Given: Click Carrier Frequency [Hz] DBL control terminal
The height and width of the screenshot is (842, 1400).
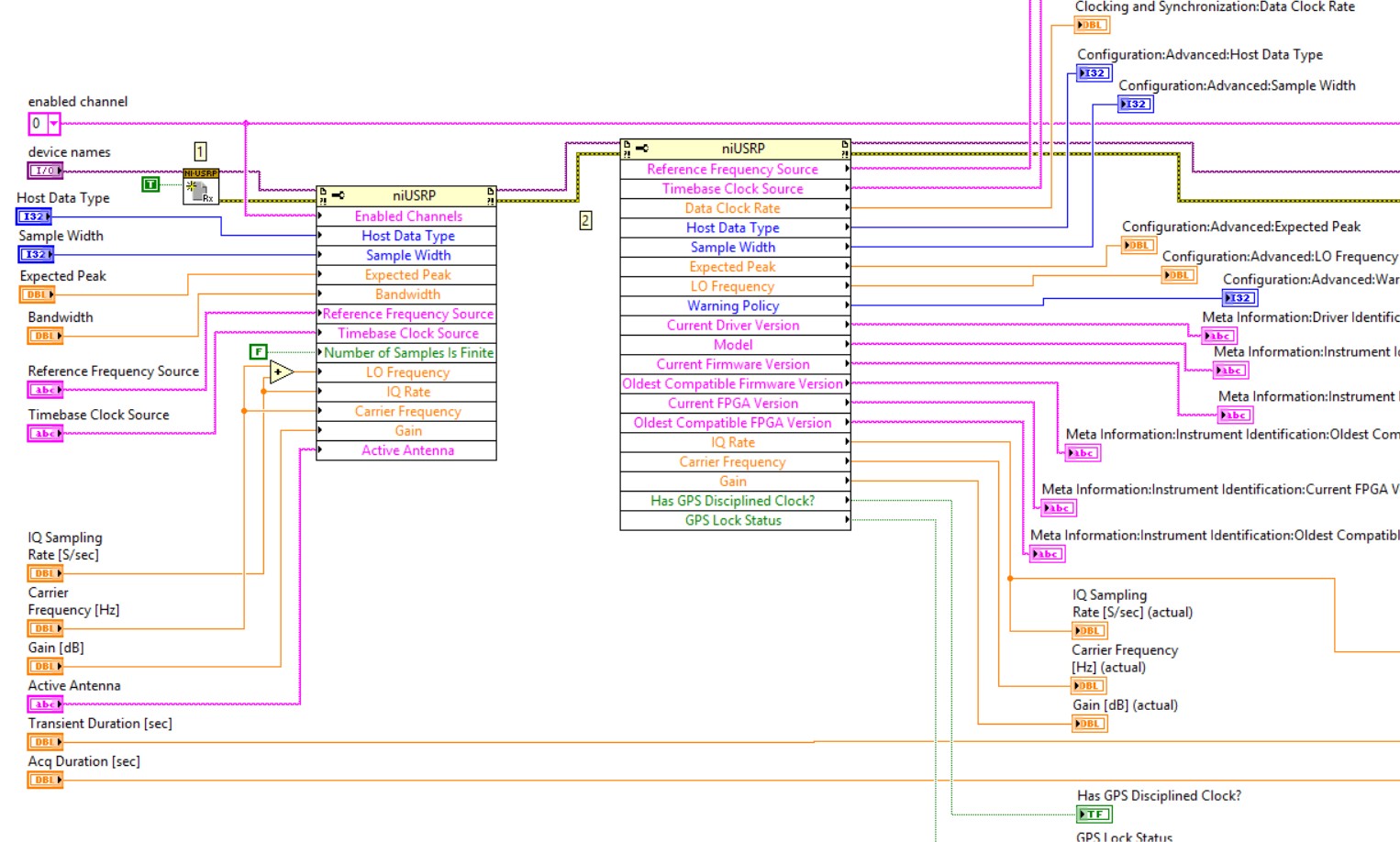Looking at the screenshot, I should click(45, 628).
